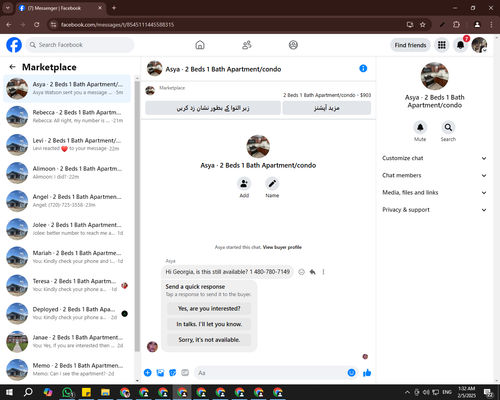Open more actions plus icon in composer
The width and height of the screenshot is (500, 400).
[148, 373]
